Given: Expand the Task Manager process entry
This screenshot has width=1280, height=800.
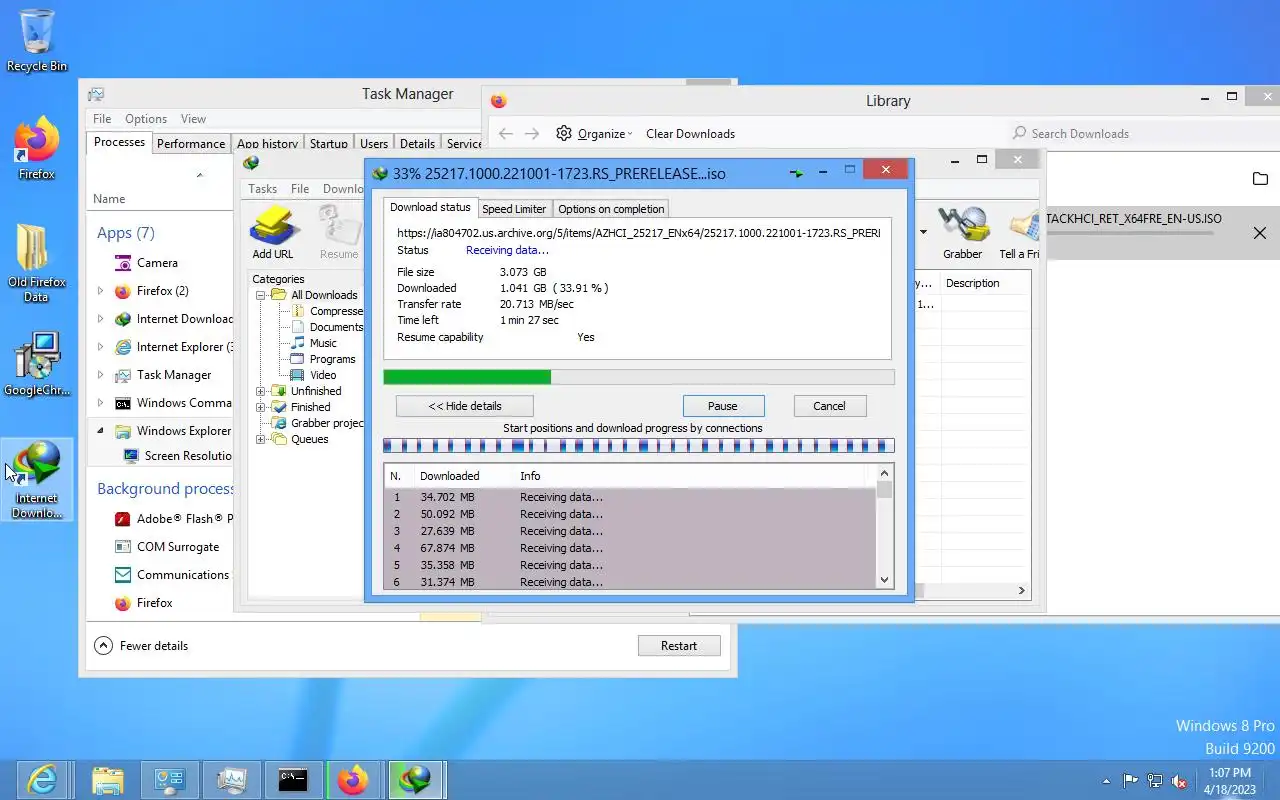Looking at the screenshot, I should [x=100, y=375].
